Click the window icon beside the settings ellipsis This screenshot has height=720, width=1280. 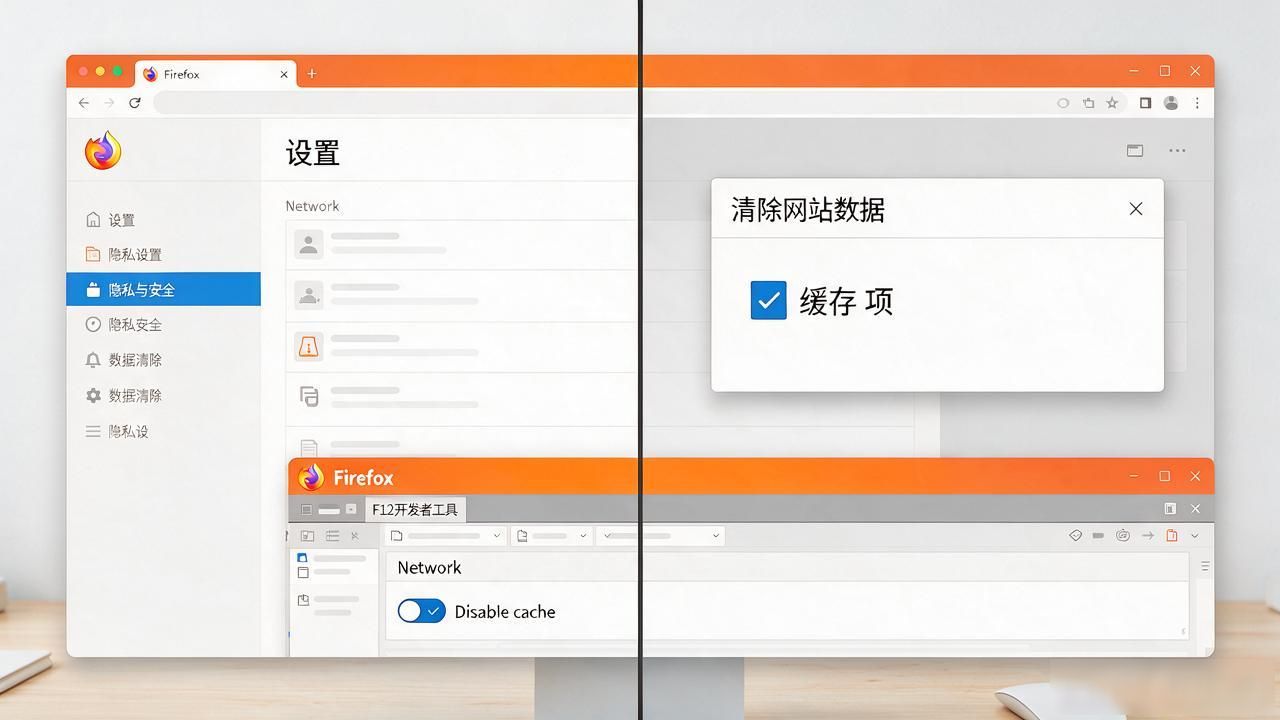[1135, 150]
